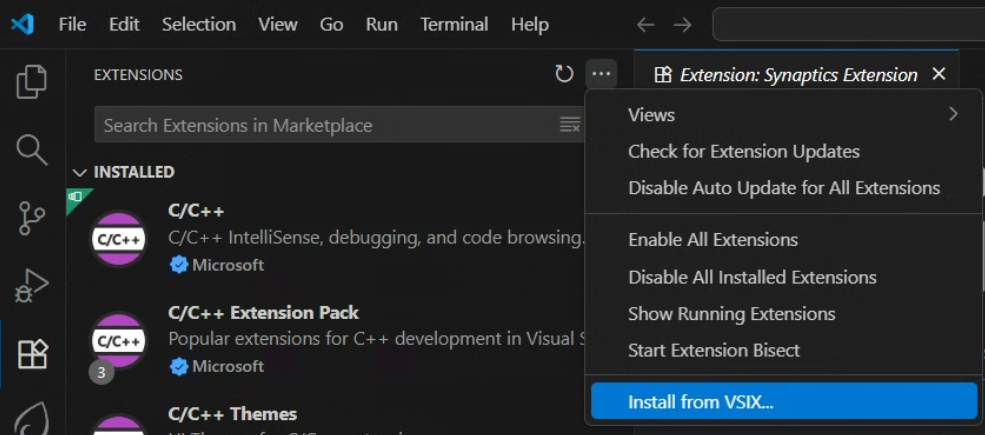Open the Run and Debug view

[32, 286]
